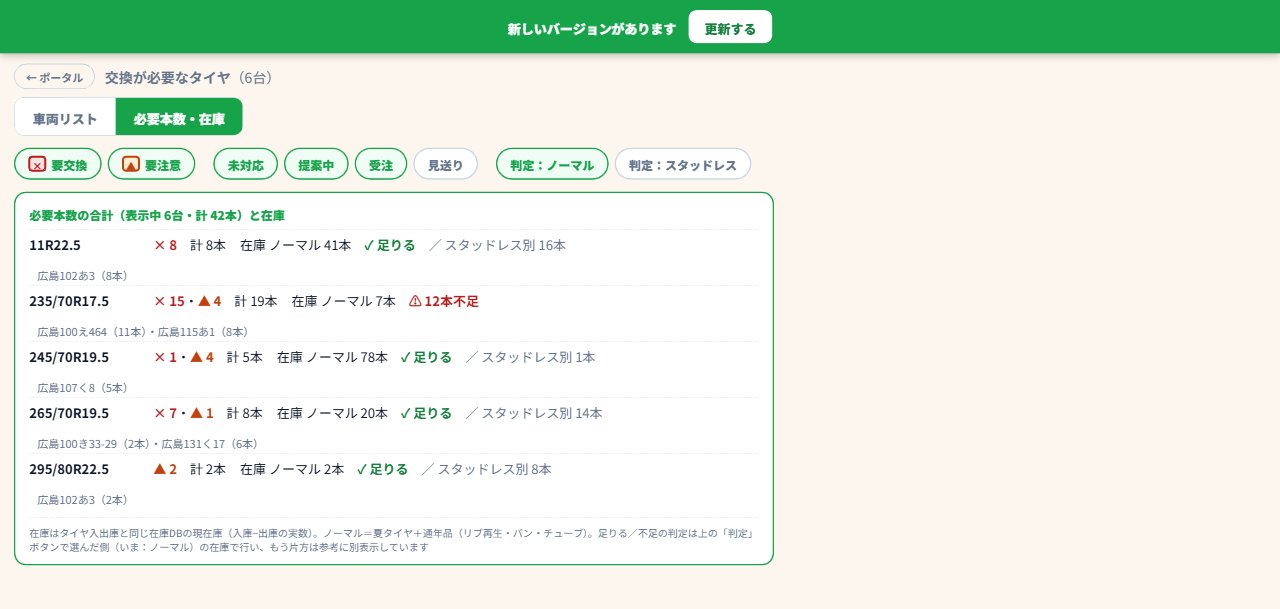1280x609 pixels.
Task: Select 必要本数・在庫 tab
Action: (x=179, y=117)
